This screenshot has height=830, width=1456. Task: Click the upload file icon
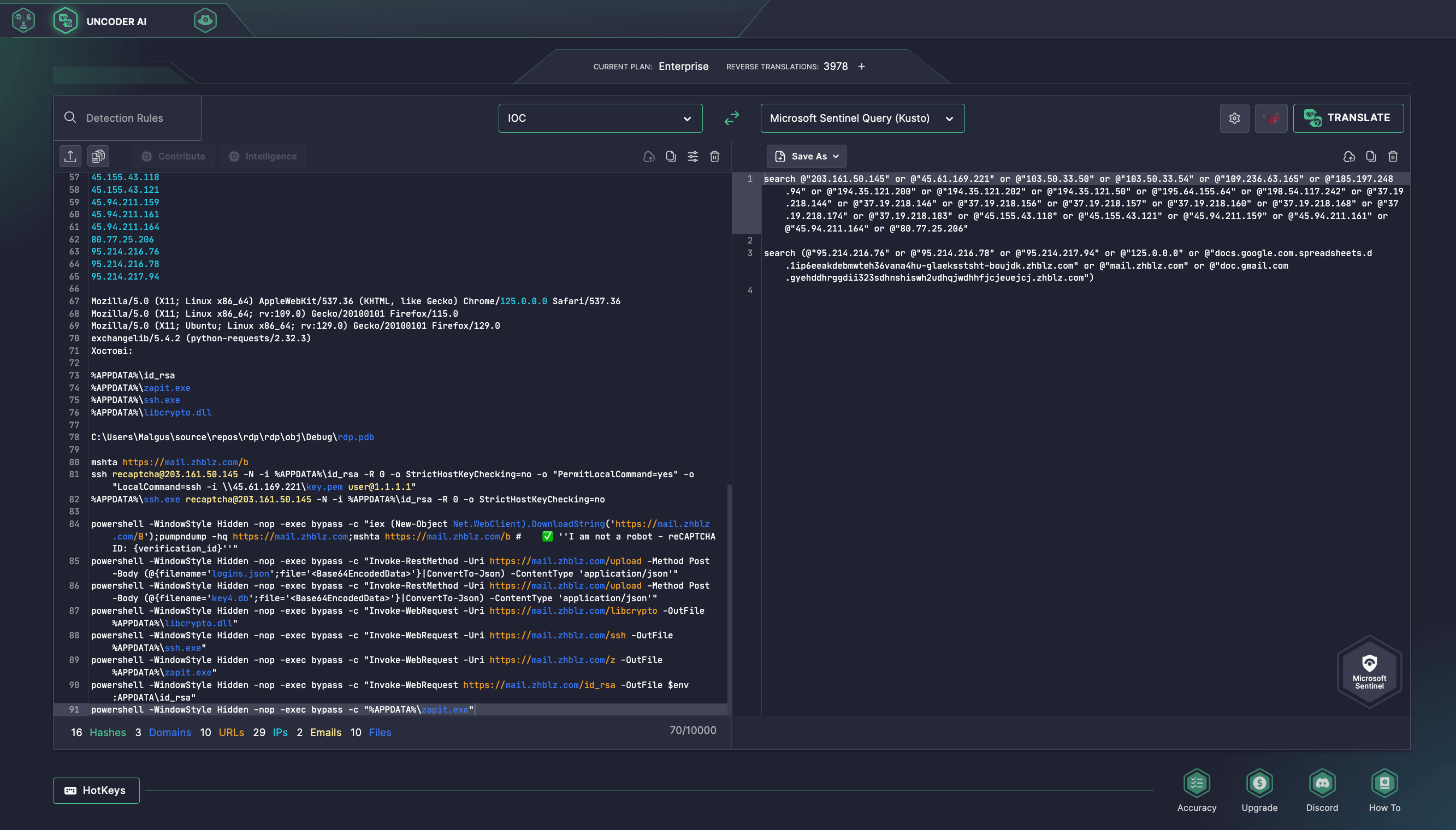pyautogui.click(x=70, y=156)
